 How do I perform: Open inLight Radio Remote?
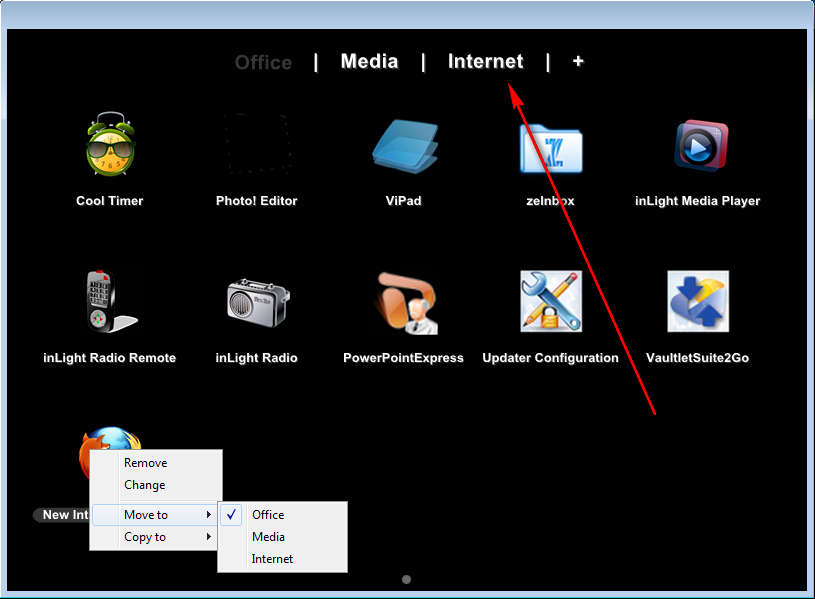pos(109,300)
